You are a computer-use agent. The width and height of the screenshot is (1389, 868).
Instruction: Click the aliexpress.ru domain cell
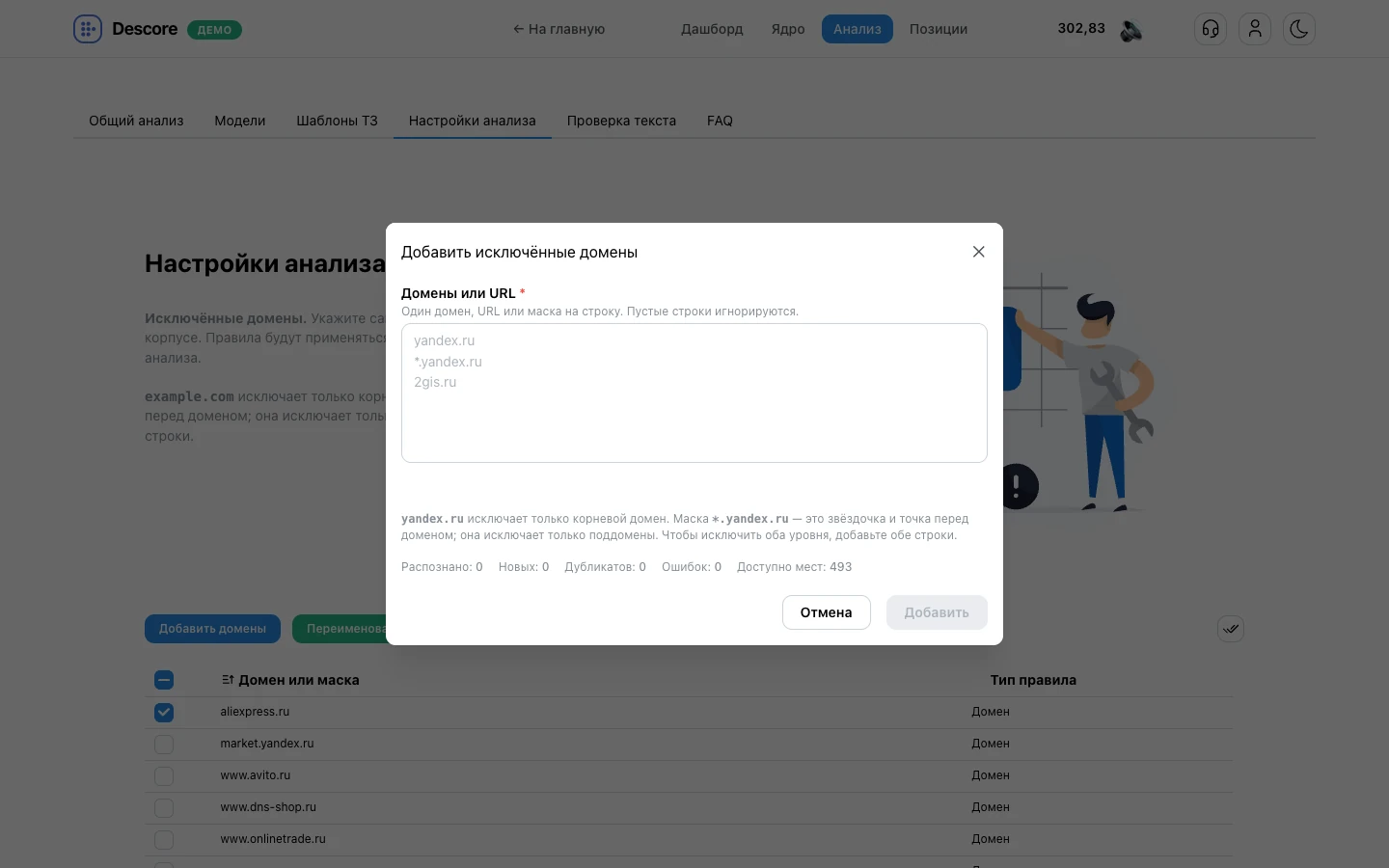[x=255, y=712]
